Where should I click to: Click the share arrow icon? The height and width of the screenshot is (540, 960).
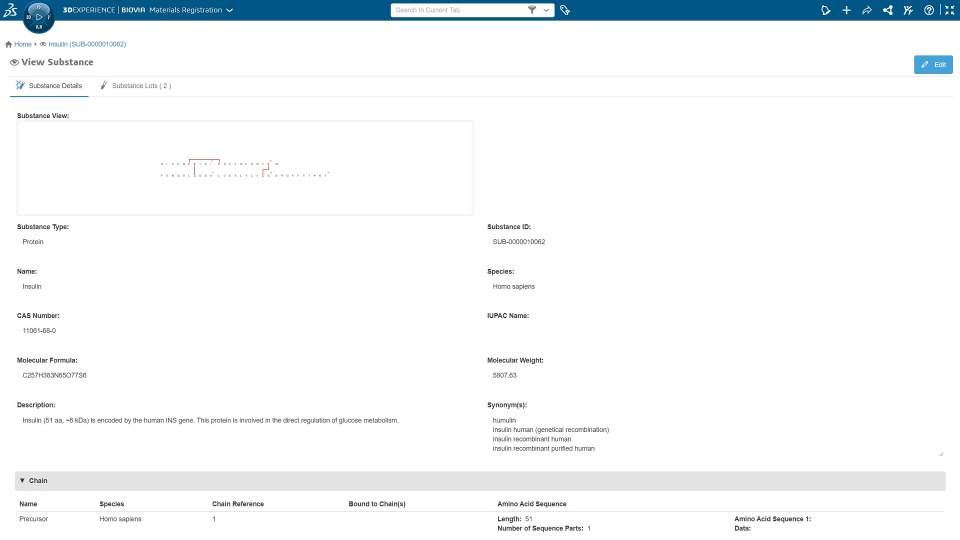click(x=867, y=10)
